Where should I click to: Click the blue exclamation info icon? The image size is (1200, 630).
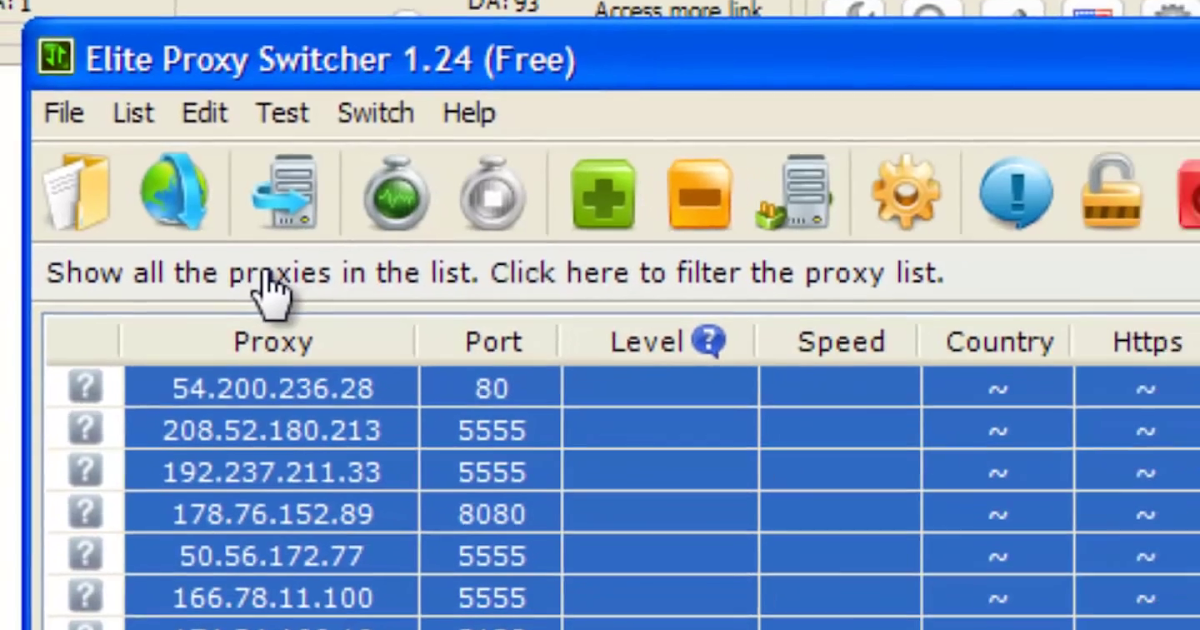pos(1016,192)
